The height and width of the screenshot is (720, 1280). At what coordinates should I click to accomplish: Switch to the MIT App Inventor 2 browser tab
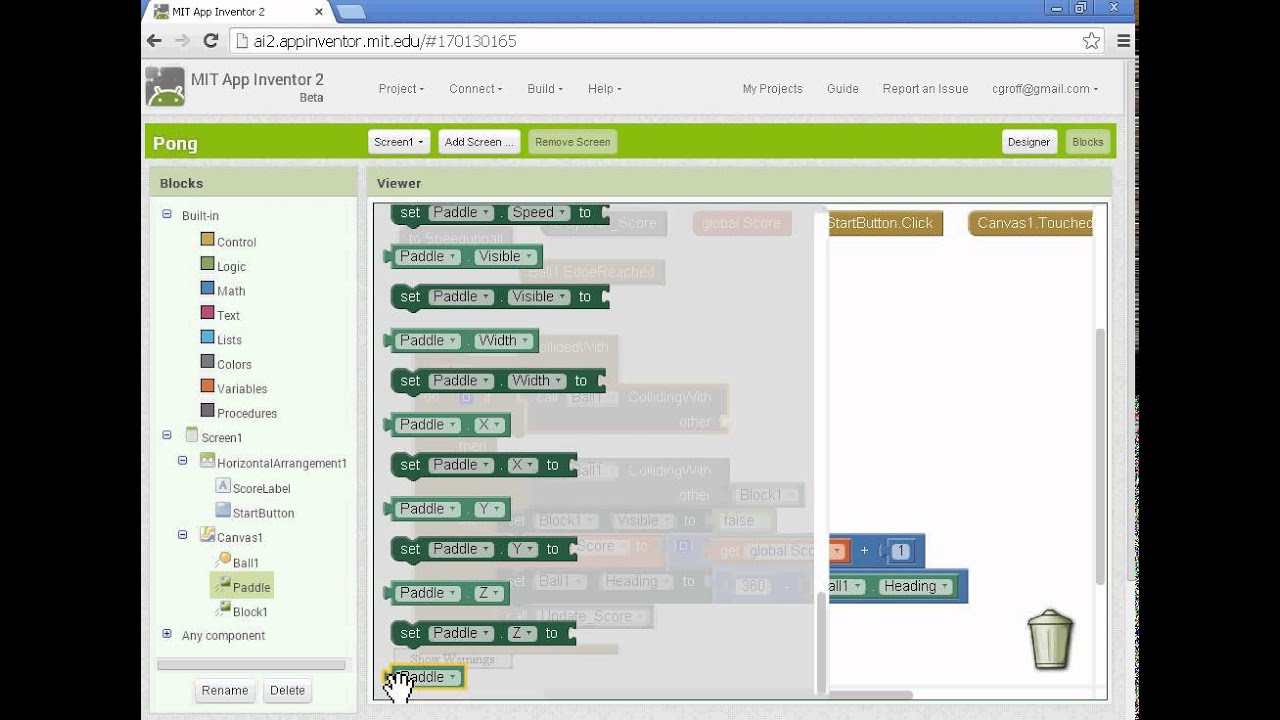point(230,12)
